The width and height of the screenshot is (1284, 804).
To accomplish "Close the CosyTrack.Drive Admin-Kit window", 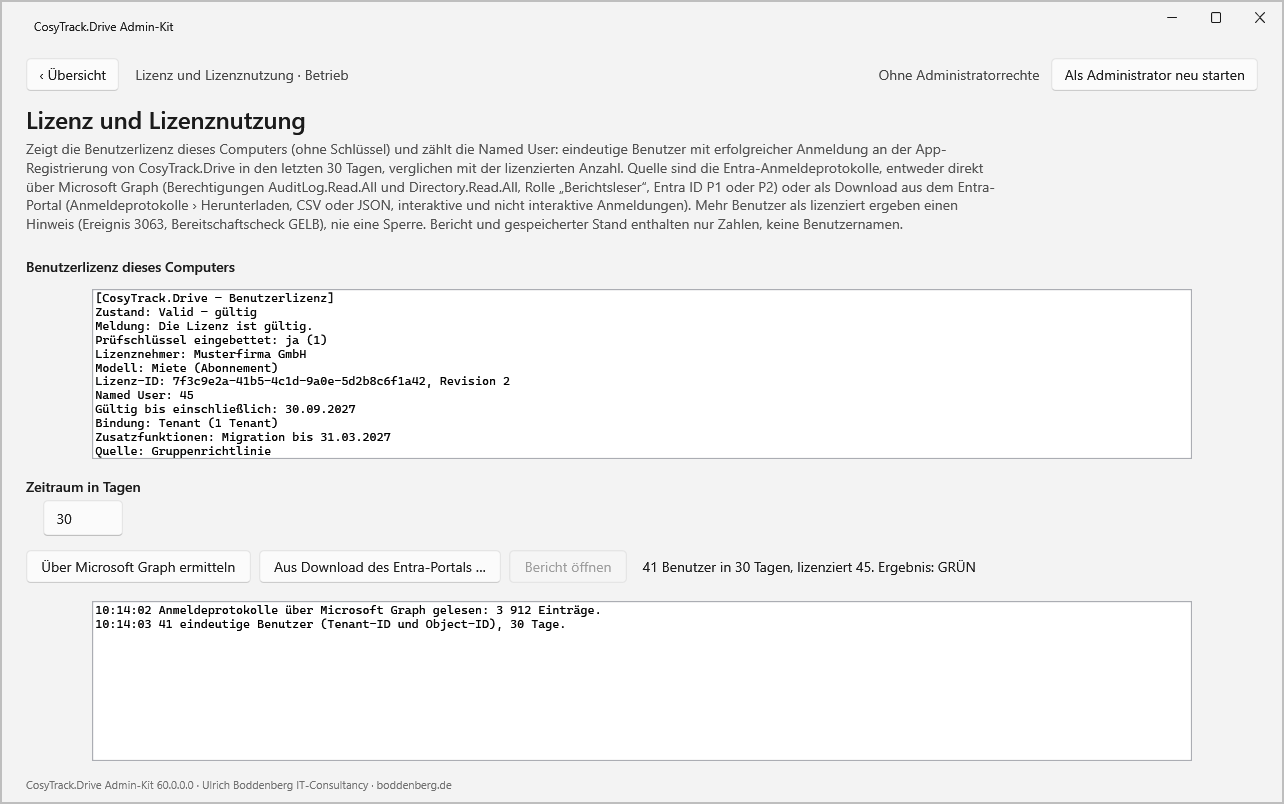I will pyautogui.click(x=1260, y=18).
